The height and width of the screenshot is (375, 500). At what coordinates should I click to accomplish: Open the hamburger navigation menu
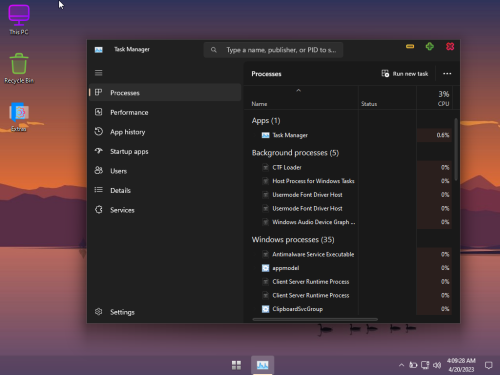click(98, 73)
